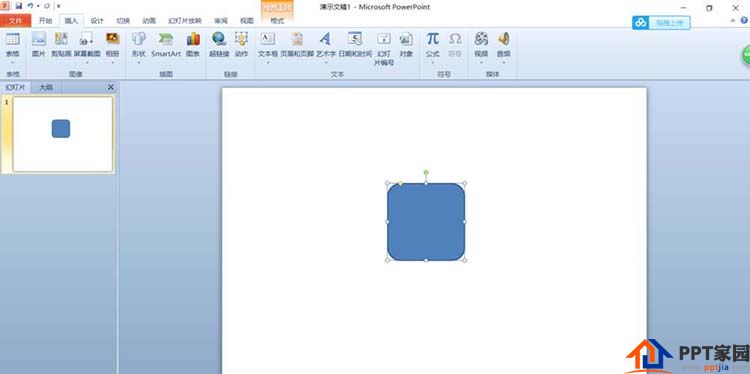Open Slide Show (幻灯片放映) tab
750x374 pixels.
click(x=185, y=21)
